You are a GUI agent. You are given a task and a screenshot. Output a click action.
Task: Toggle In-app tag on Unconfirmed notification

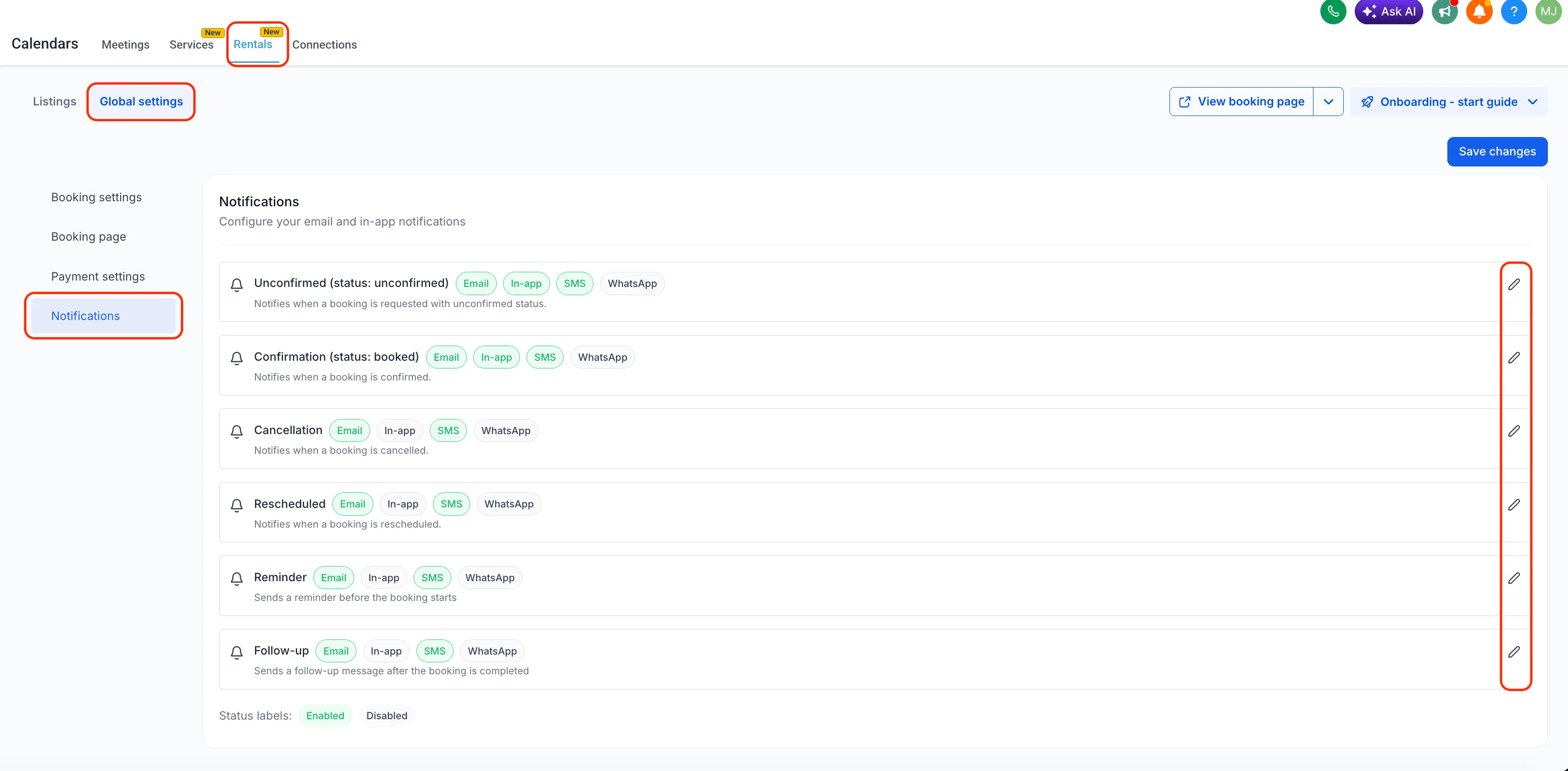526,284
